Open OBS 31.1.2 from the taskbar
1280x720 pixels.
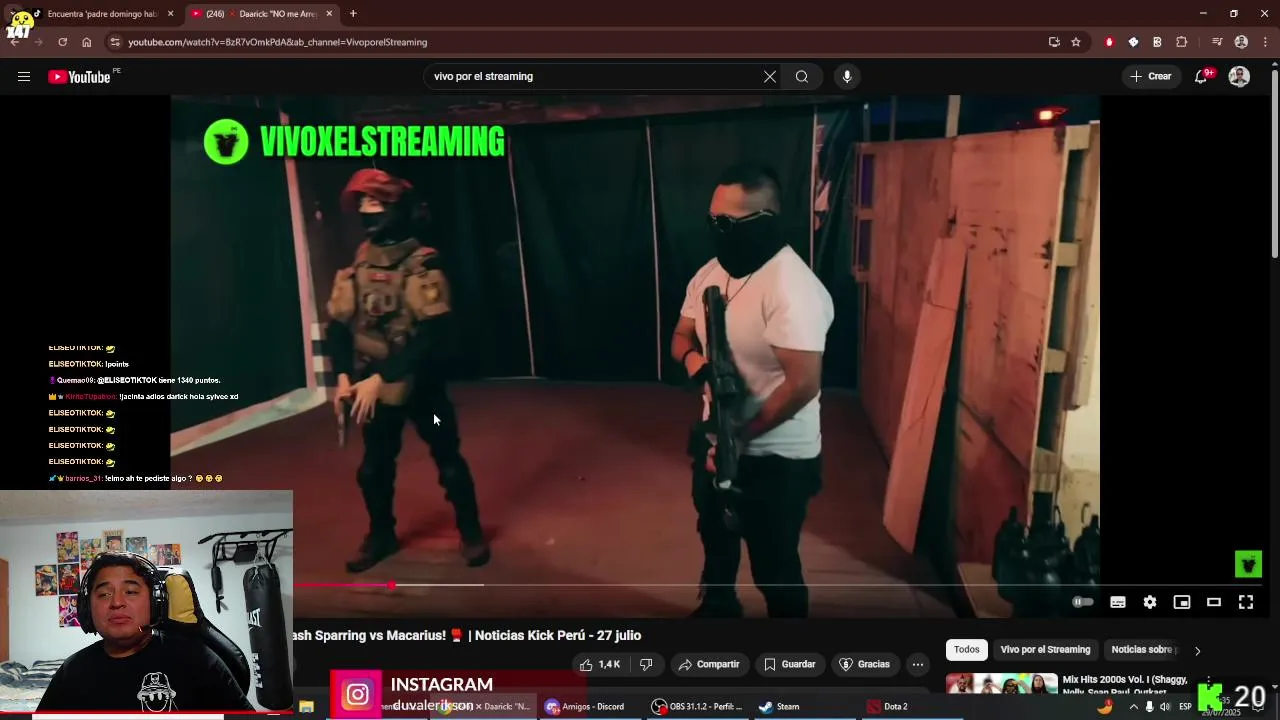coord(697,706)
